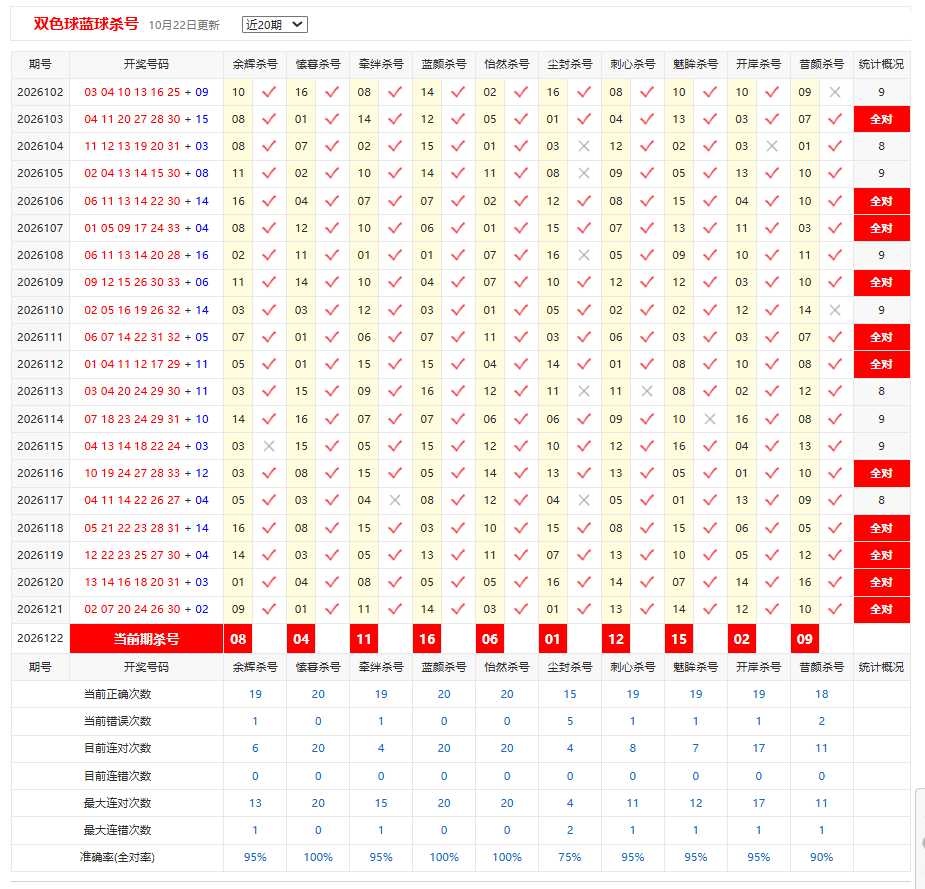Viewport: 925px width, 889px height.
Task: Click the 最大连对次数 row label
Action: coord(117,803)
